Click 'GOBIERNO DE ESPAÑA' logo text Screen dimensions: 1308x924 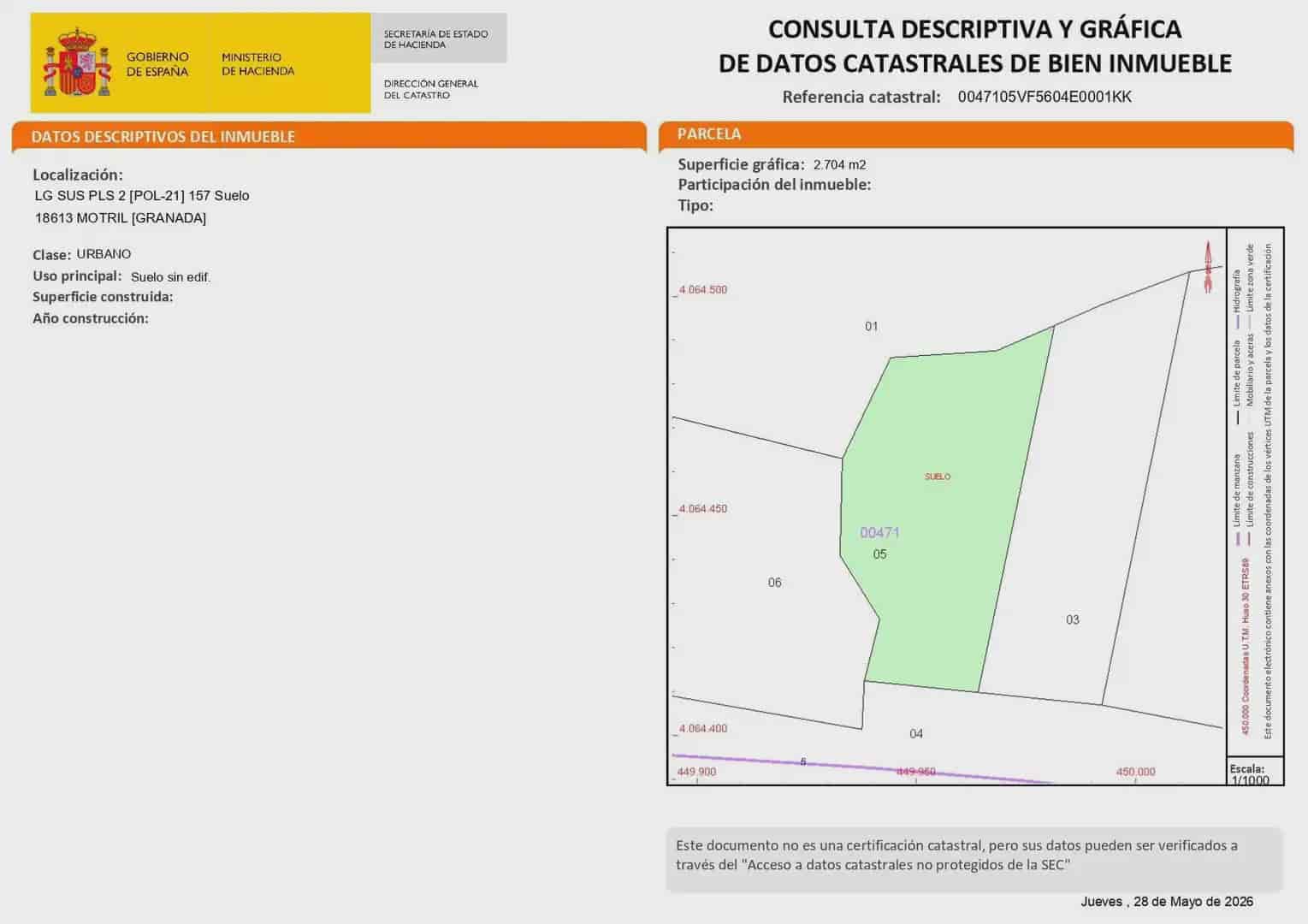(x=157, y=64)
